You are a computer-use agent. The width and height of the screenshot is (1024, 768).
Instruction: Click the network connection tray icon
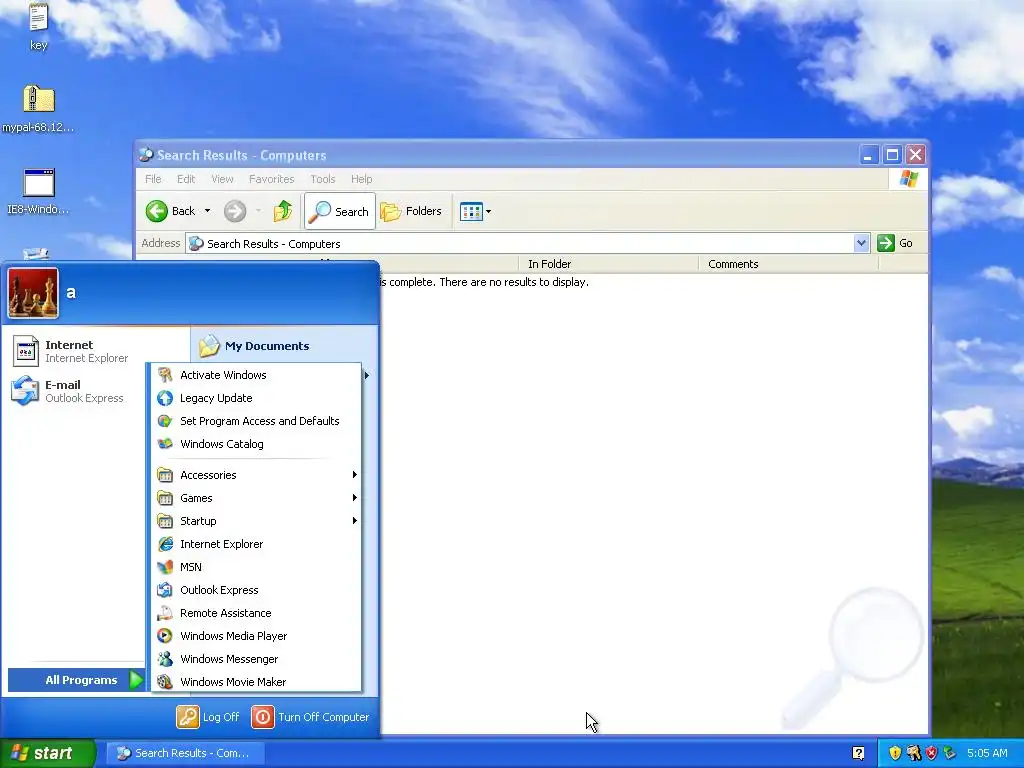950,753
